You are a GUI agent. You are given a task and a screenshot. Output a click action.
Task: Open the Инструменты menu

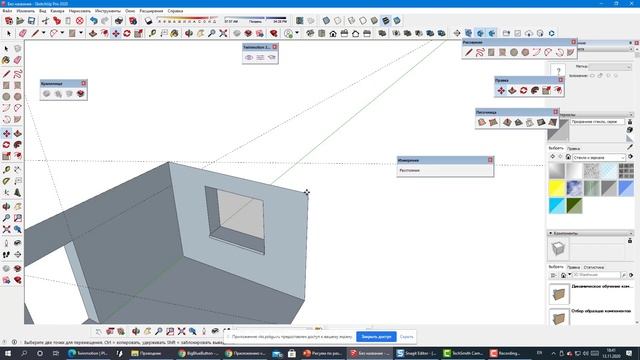tap(107, 11)
